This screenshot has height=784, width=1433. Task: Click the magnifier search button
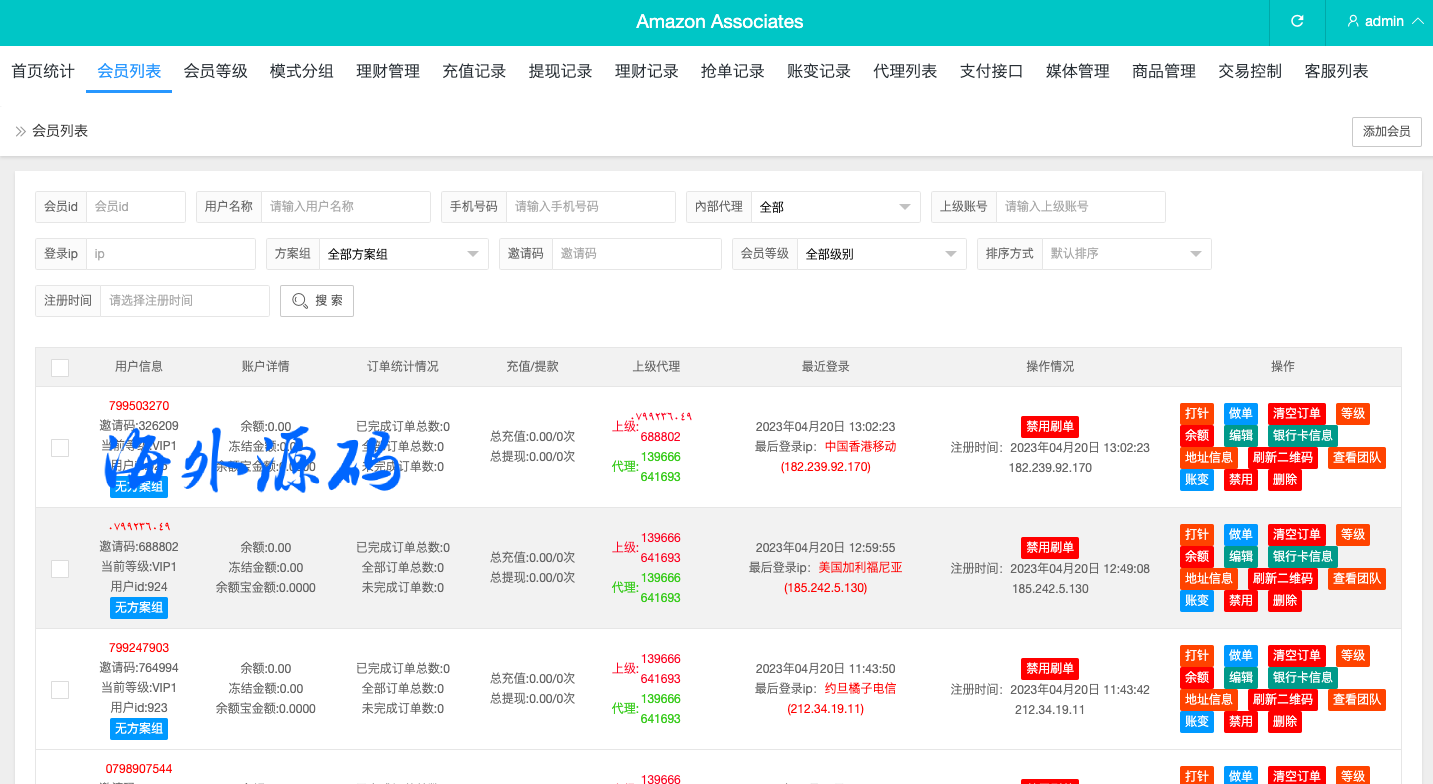pyautogui.click(x=317, y=301)
